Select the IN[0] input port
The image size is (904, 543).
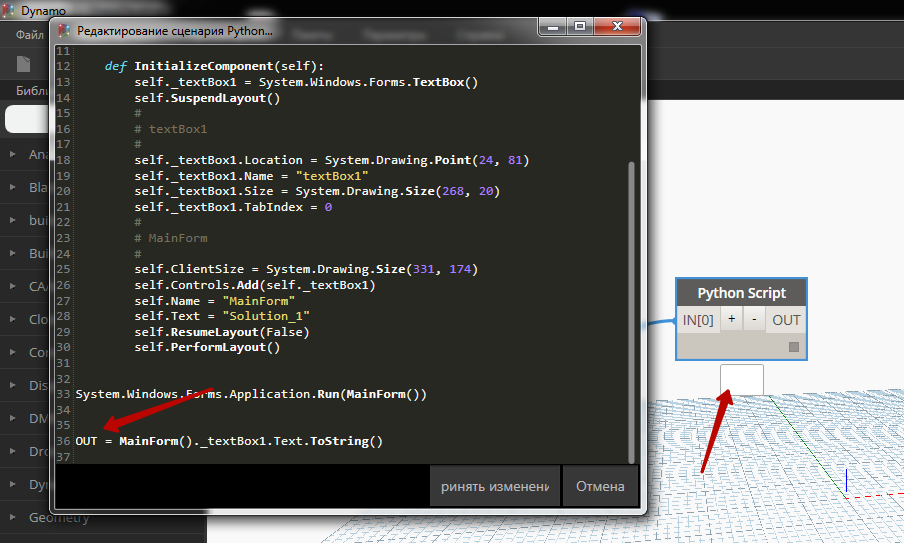coord(698,320)
